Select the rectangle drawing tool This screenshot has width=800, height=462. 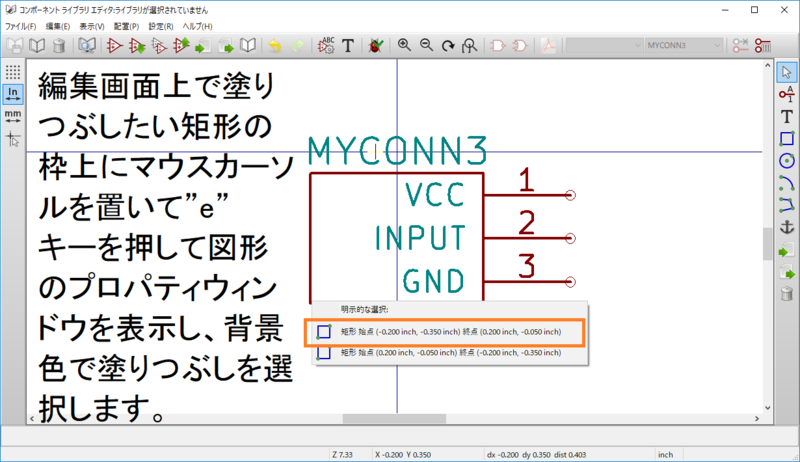click(786, 139)
